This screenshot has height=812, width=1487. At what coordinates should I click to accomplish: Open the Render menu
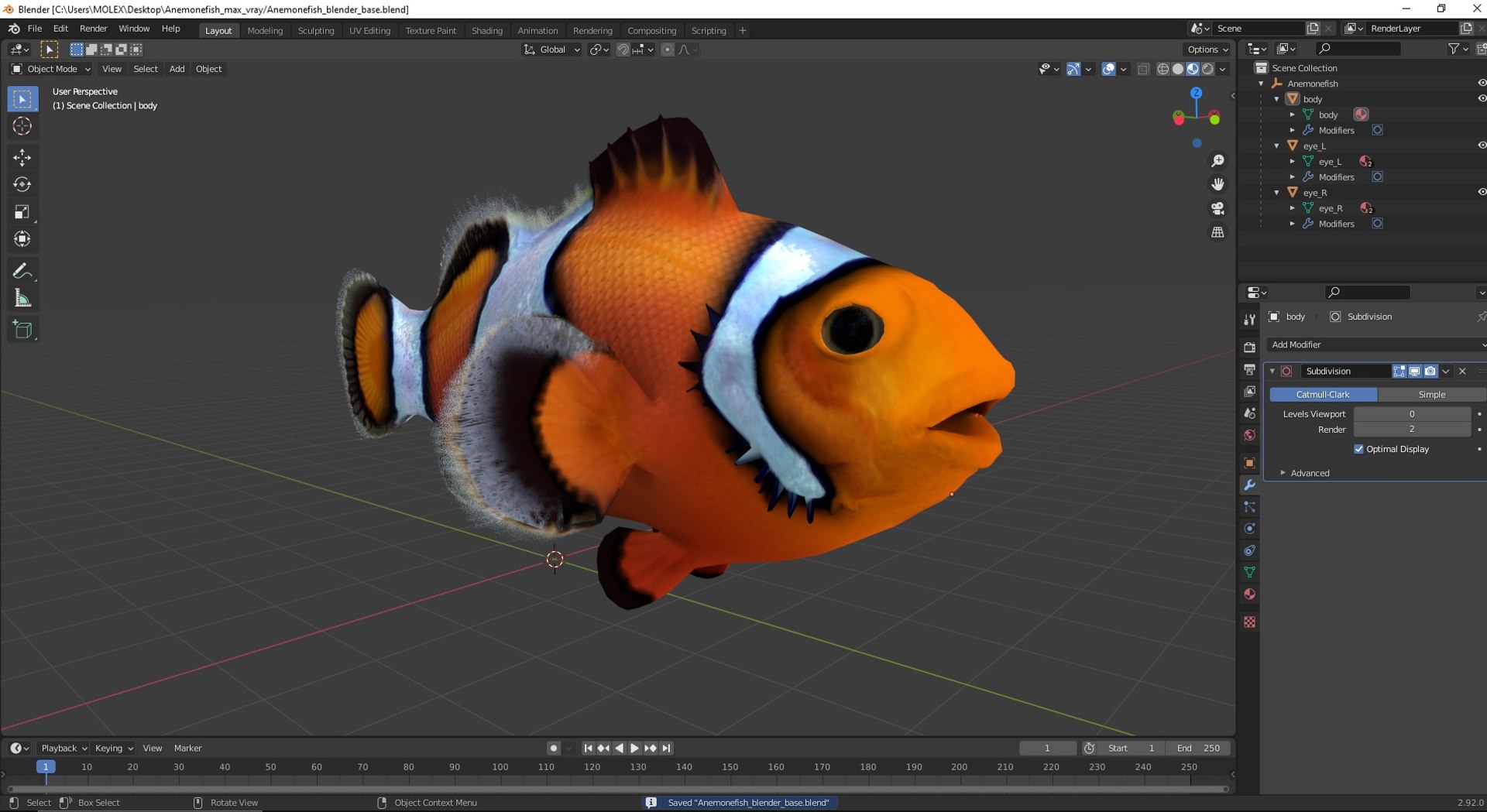(94, 29)
